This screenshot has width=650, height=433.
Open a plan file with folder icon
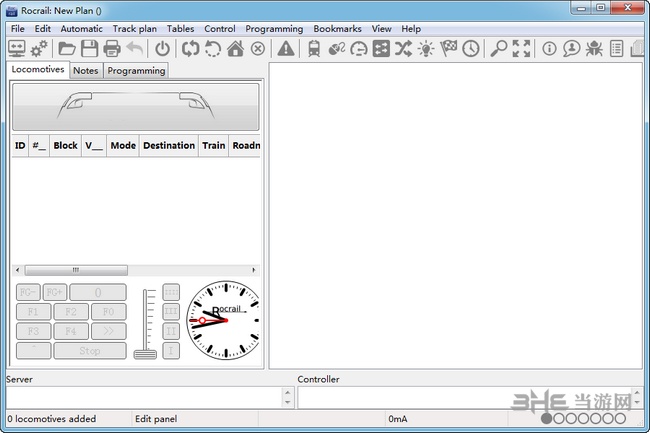click(66, 48)
